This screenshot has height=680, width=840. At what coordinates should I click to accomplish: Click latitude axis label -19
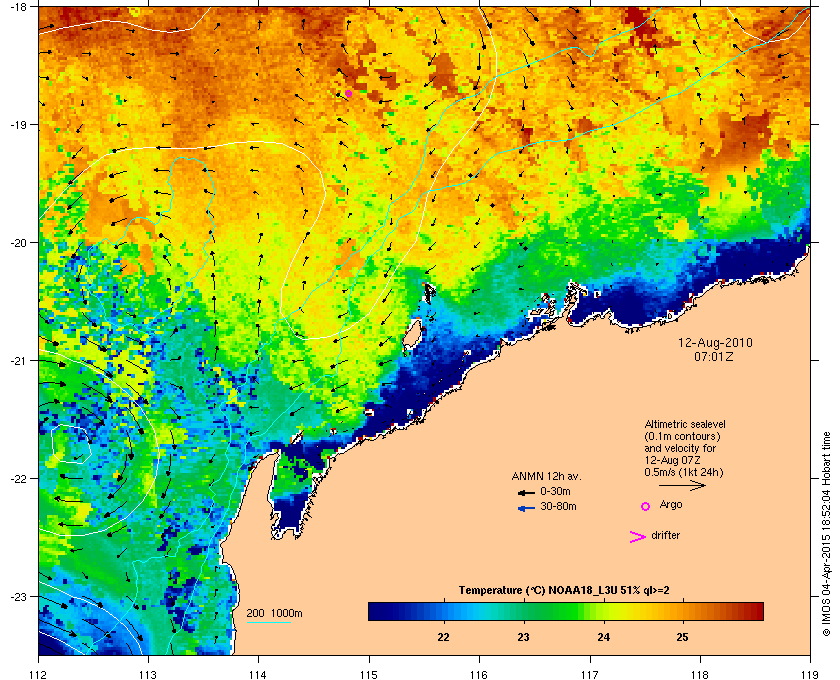(x=18, y=124)
